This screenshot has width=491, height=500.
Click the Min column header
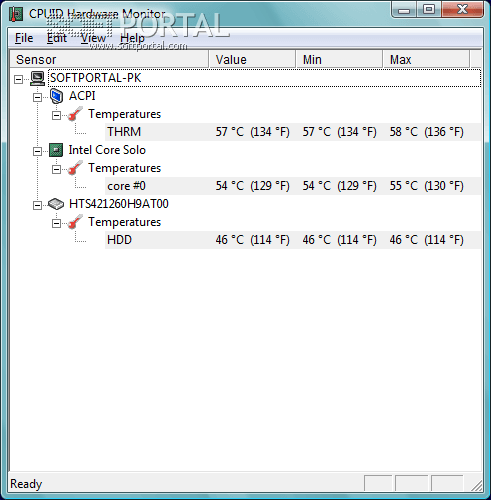(339, 60)
